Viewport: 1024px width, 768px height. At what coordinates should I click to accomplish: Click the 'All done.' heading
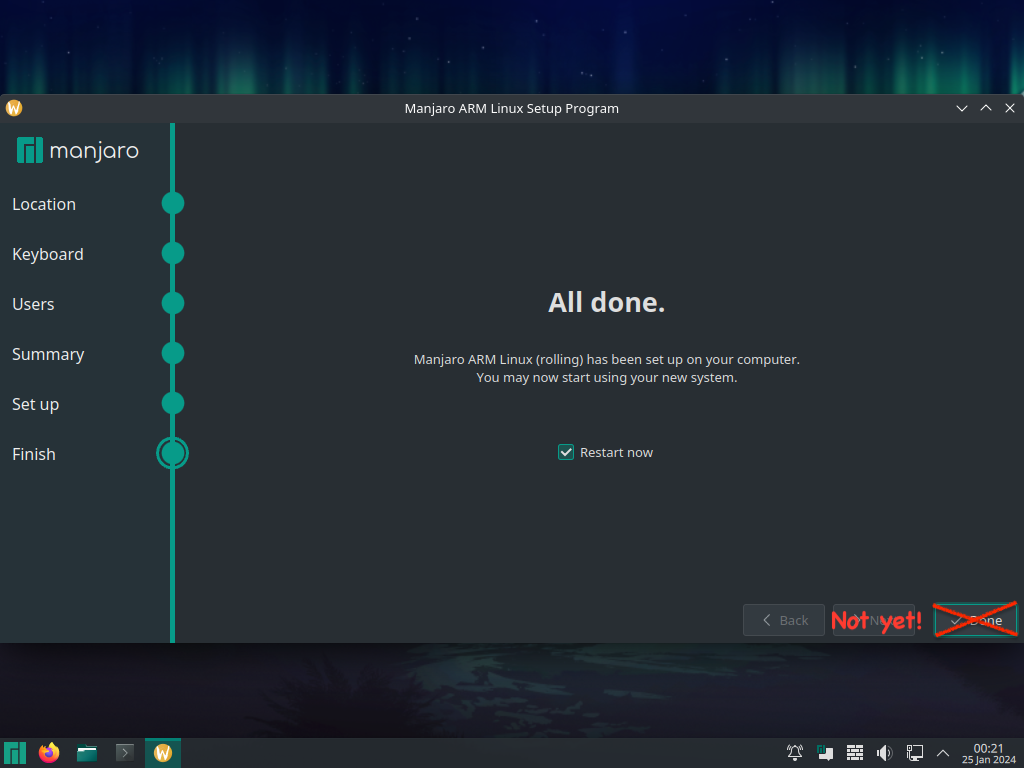point(606,302)
